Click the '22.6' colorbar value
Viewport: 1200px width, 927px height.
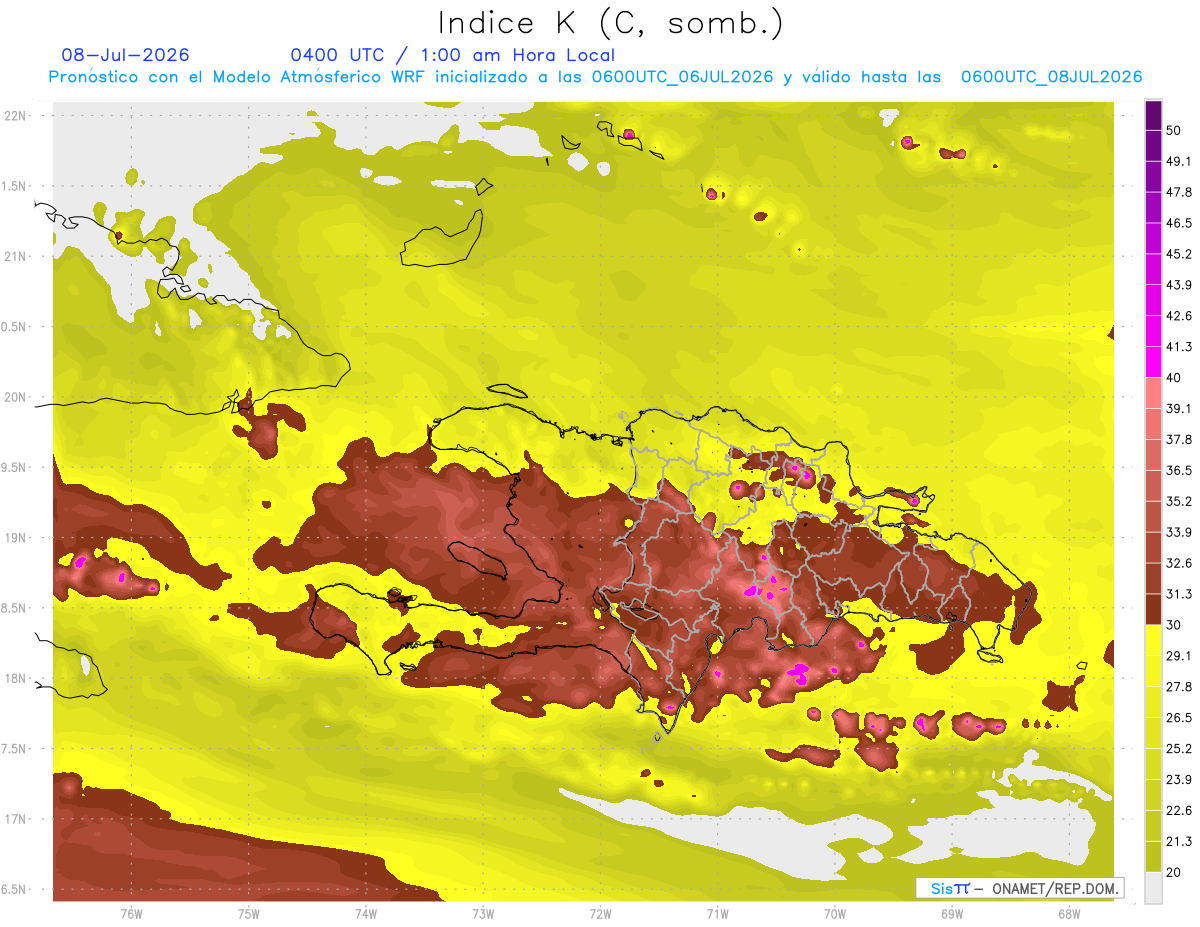click(1179, 810)
